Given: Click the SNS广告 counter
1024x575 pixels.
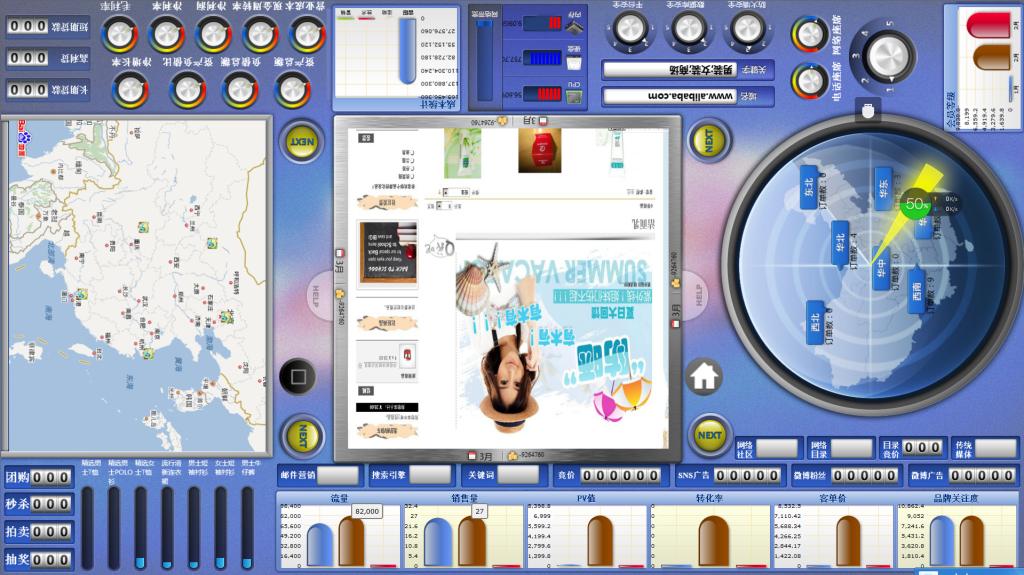Looking at the screenshot, I should (x=747, y=476).
